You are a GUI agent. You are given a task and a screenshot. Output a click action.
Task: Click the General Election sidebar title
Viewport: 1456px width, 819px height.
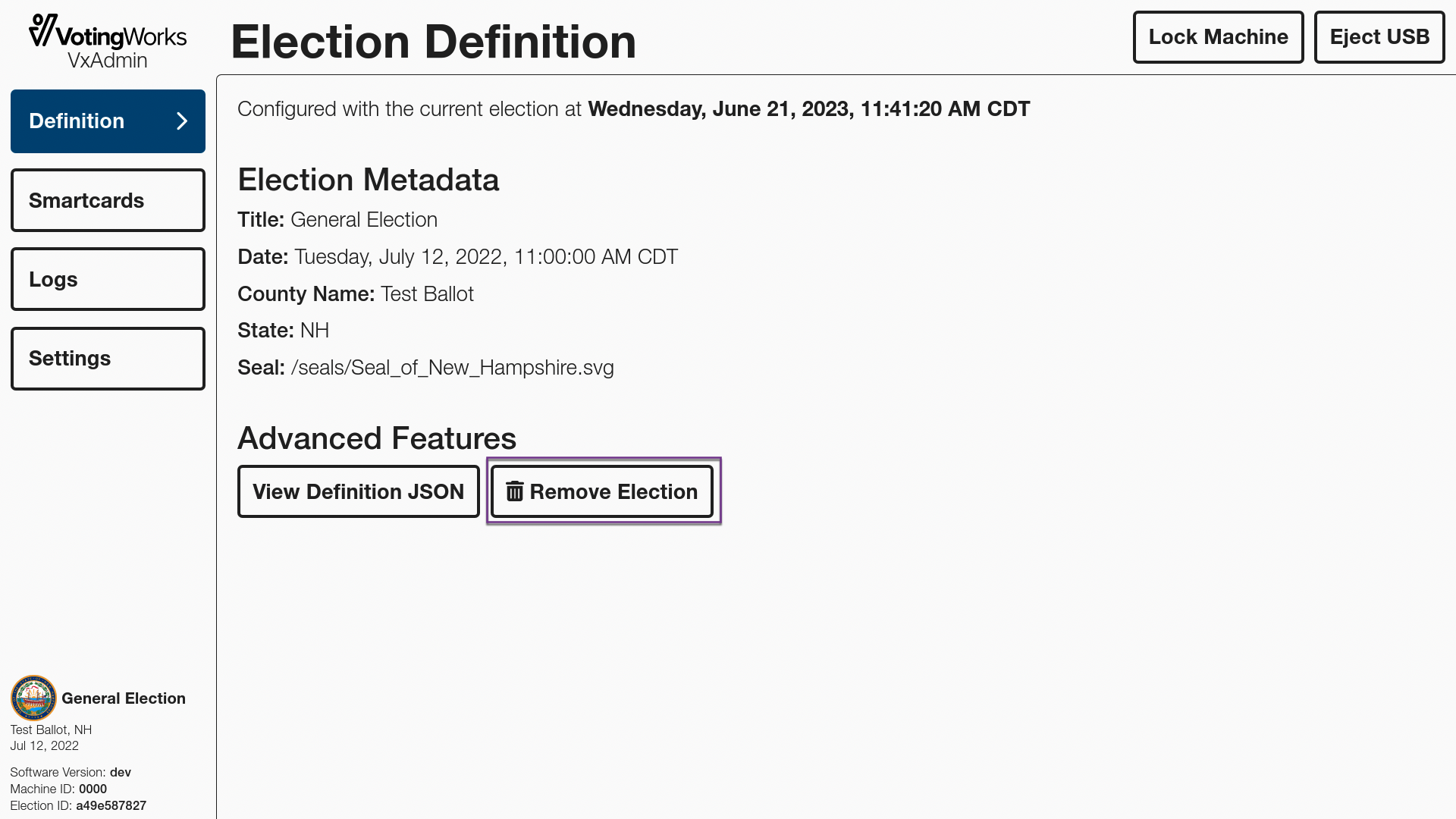(x=124, y=698)
